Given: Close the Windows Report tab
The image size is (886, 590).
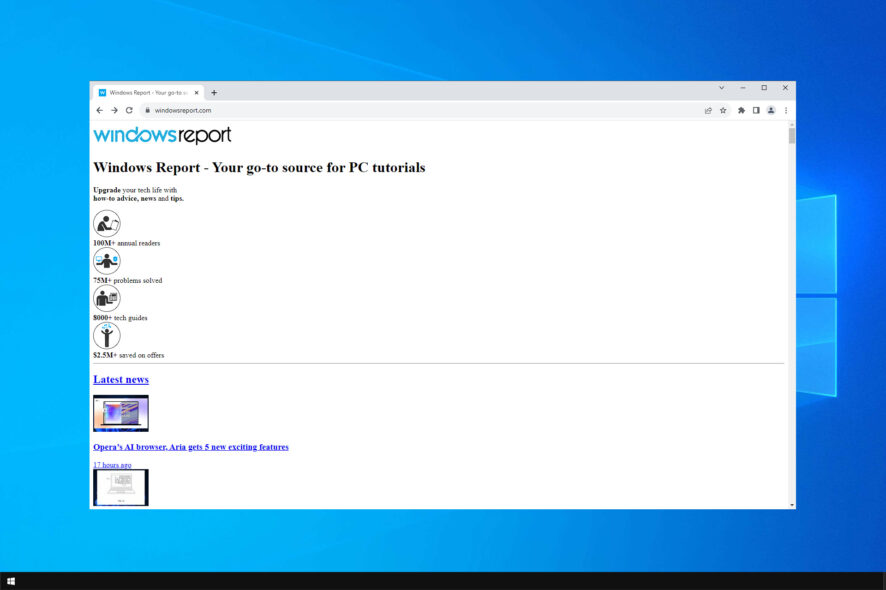Looking at the screenshot, I should coord(197,93).
